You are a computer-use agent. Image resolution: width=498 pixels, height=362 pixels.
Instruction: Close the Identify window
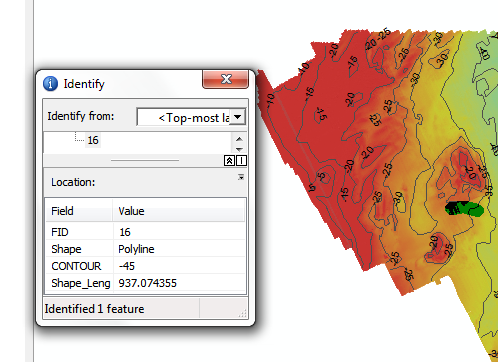pos(226,79)
